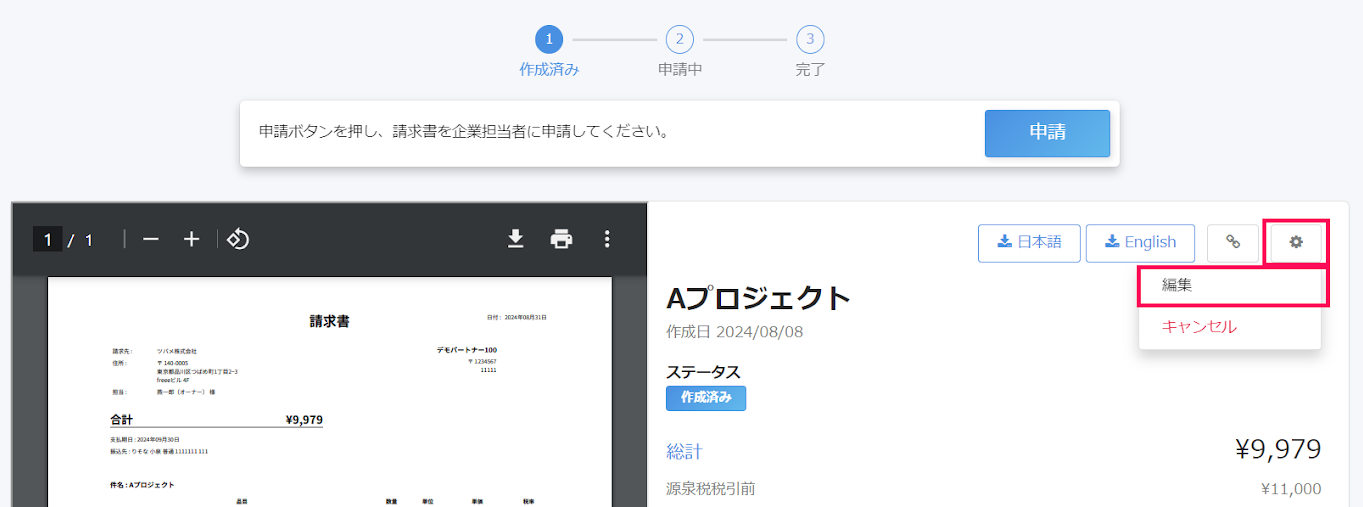Click step 1 作成済み circle

549,40
